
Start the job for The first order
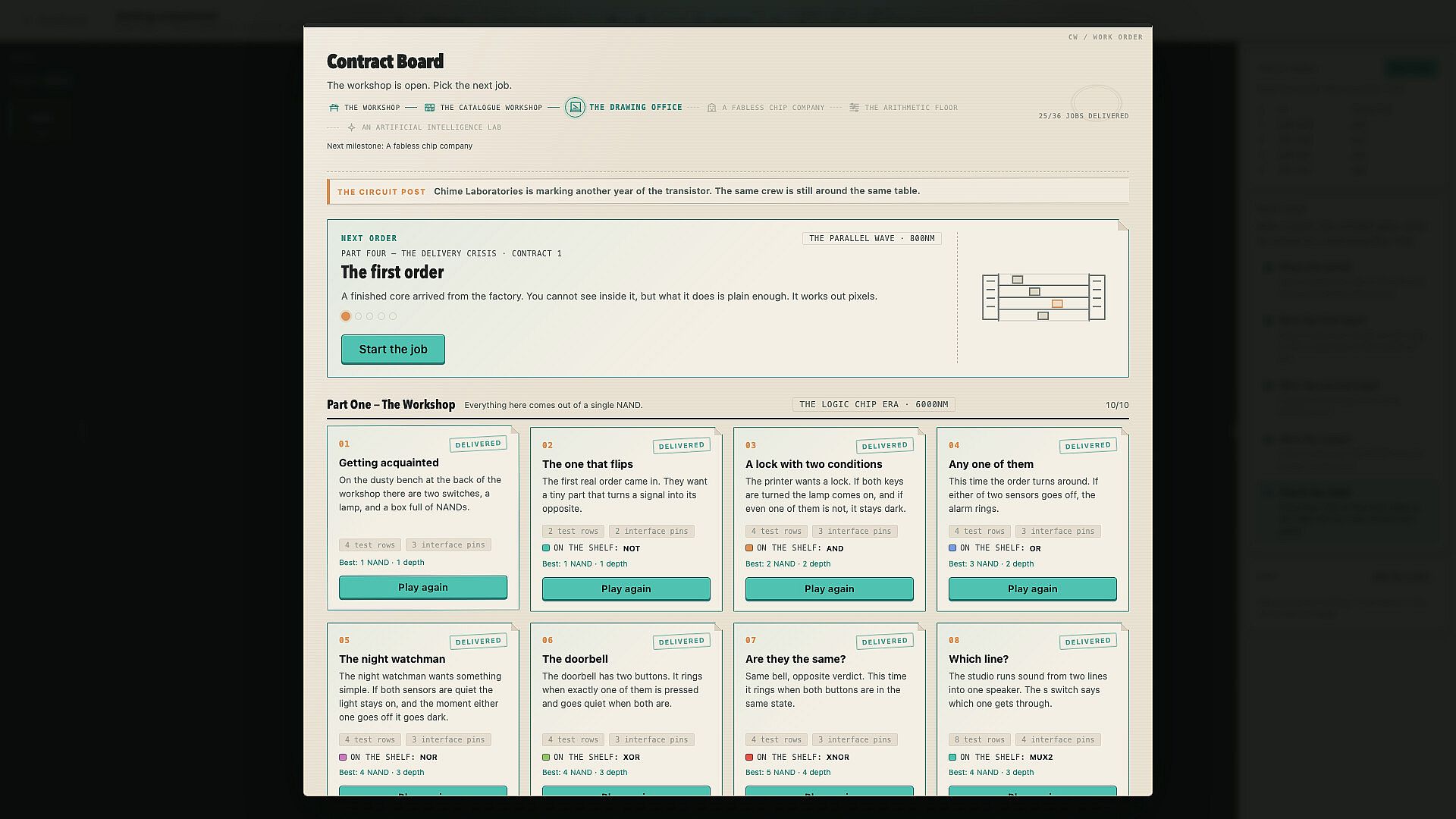click(393, 350)
